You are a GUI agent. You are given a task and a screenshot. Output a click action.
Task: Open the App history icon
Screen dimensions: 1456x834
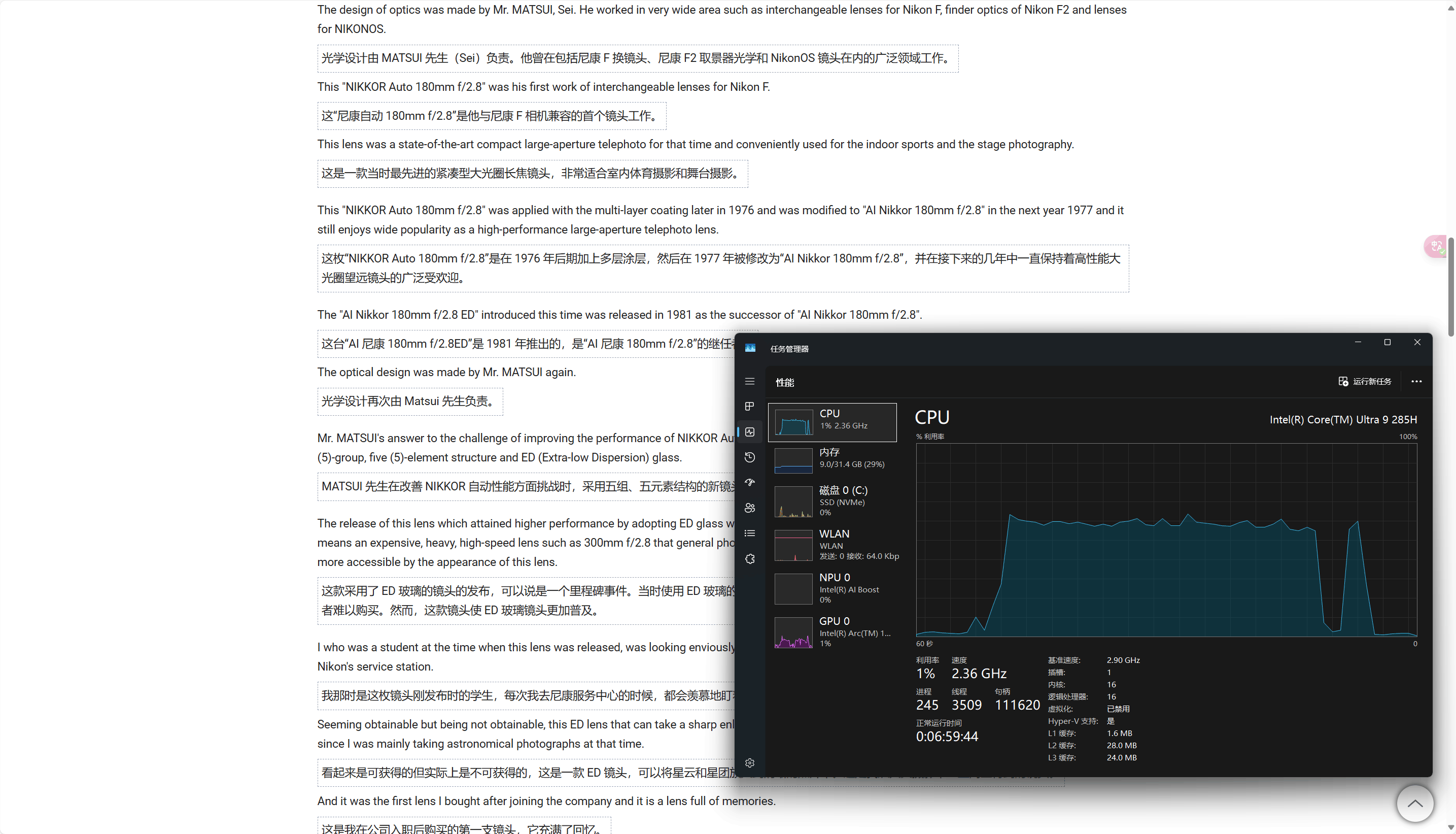click(750, 457)
